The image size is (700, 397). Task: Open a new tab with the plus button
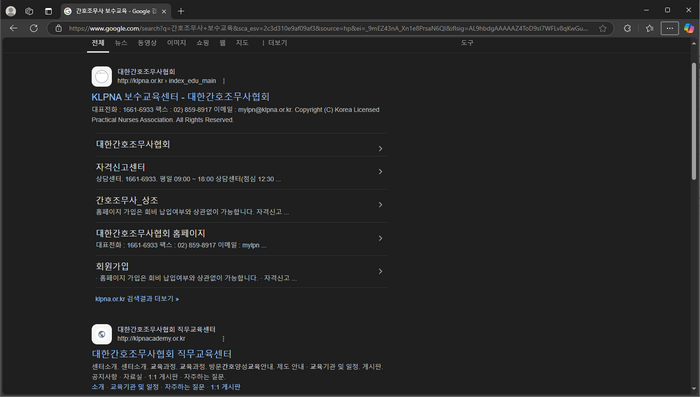pos(181,11)
